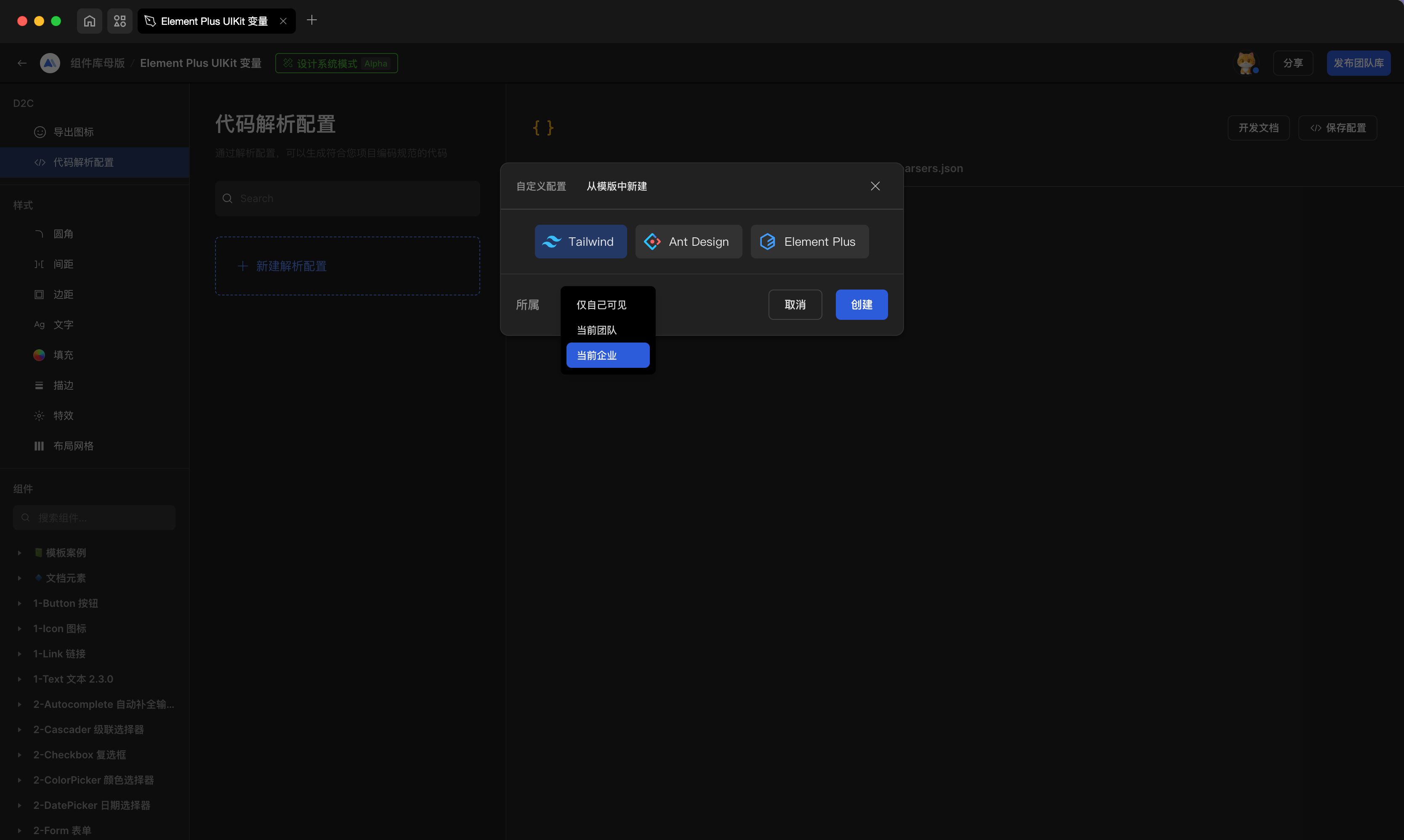Switch to 从模版中新建 tab
Viewport: 1404px width, 840px height.
click(x=616, y=186)
